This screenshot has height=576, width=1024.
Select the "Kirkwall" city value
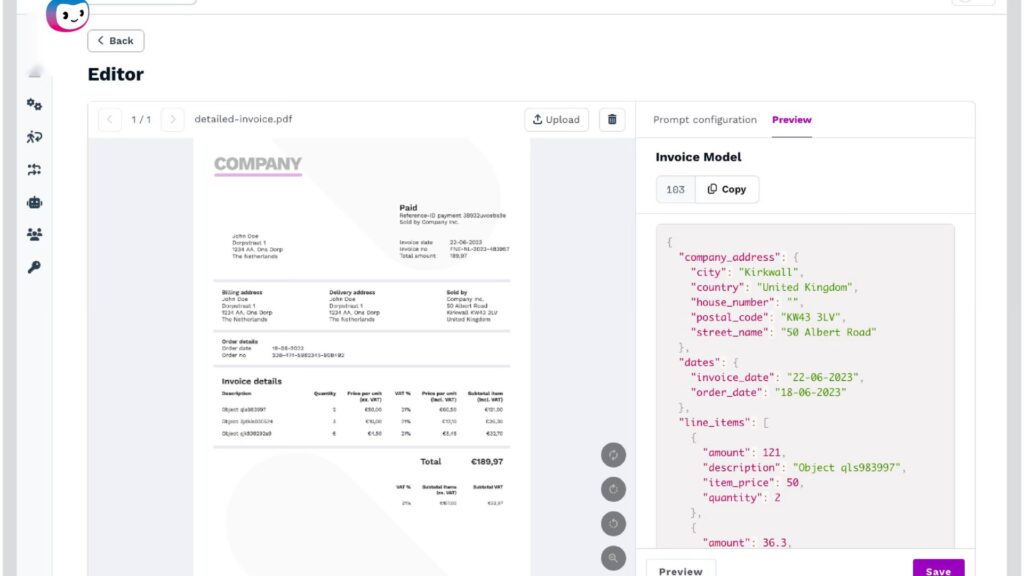coord(768,272)
